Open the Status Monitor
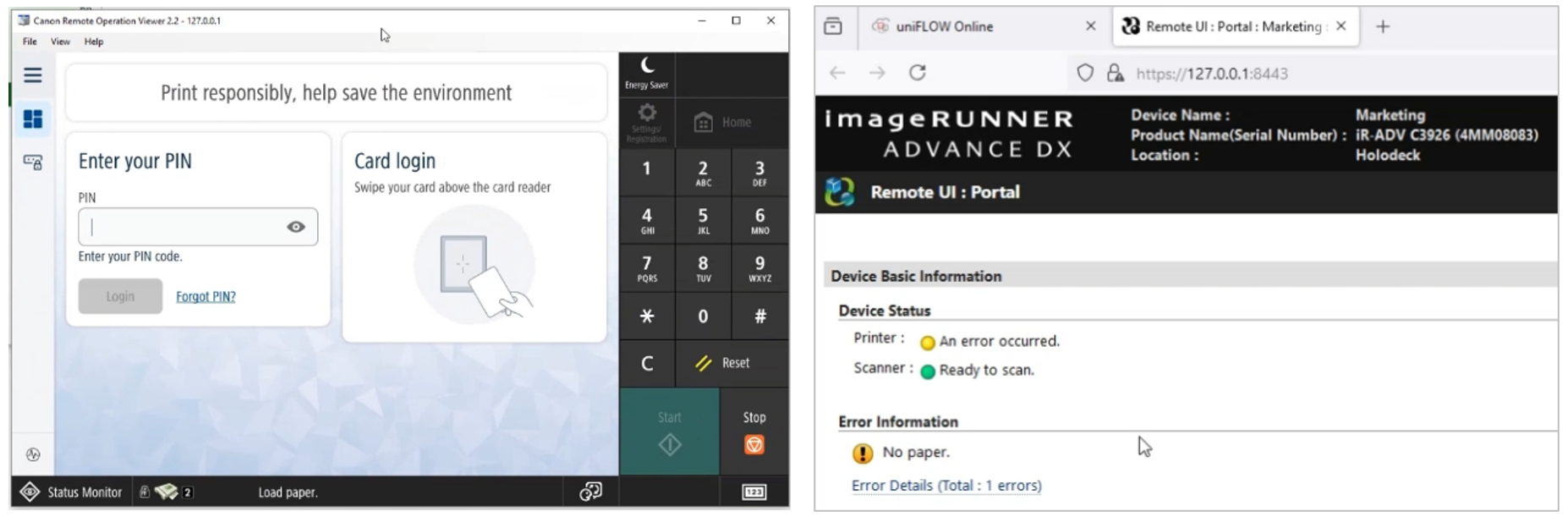Screen dimensions: 1568x517 point(72,492)
